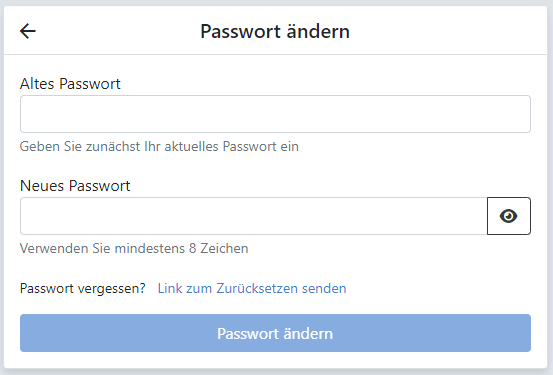Click the Neues Passwort label
Screen dimensions: 553x375
coord(75,186)
